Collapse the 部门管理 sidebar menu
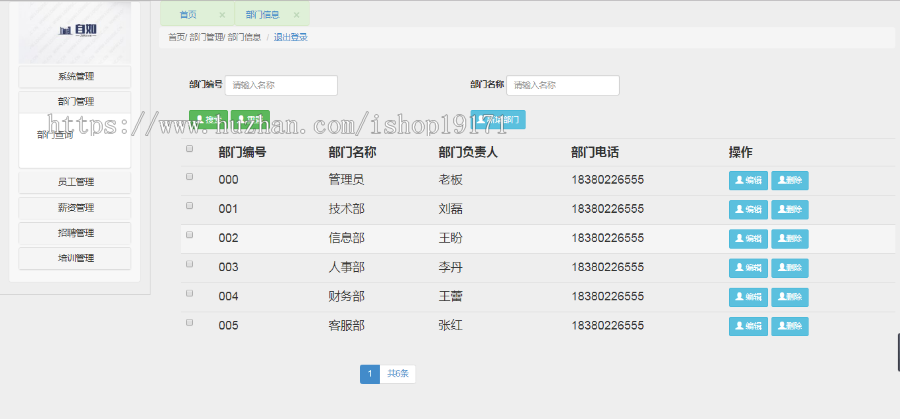Viewport: 900px width, 419px height. click(75, 102)
